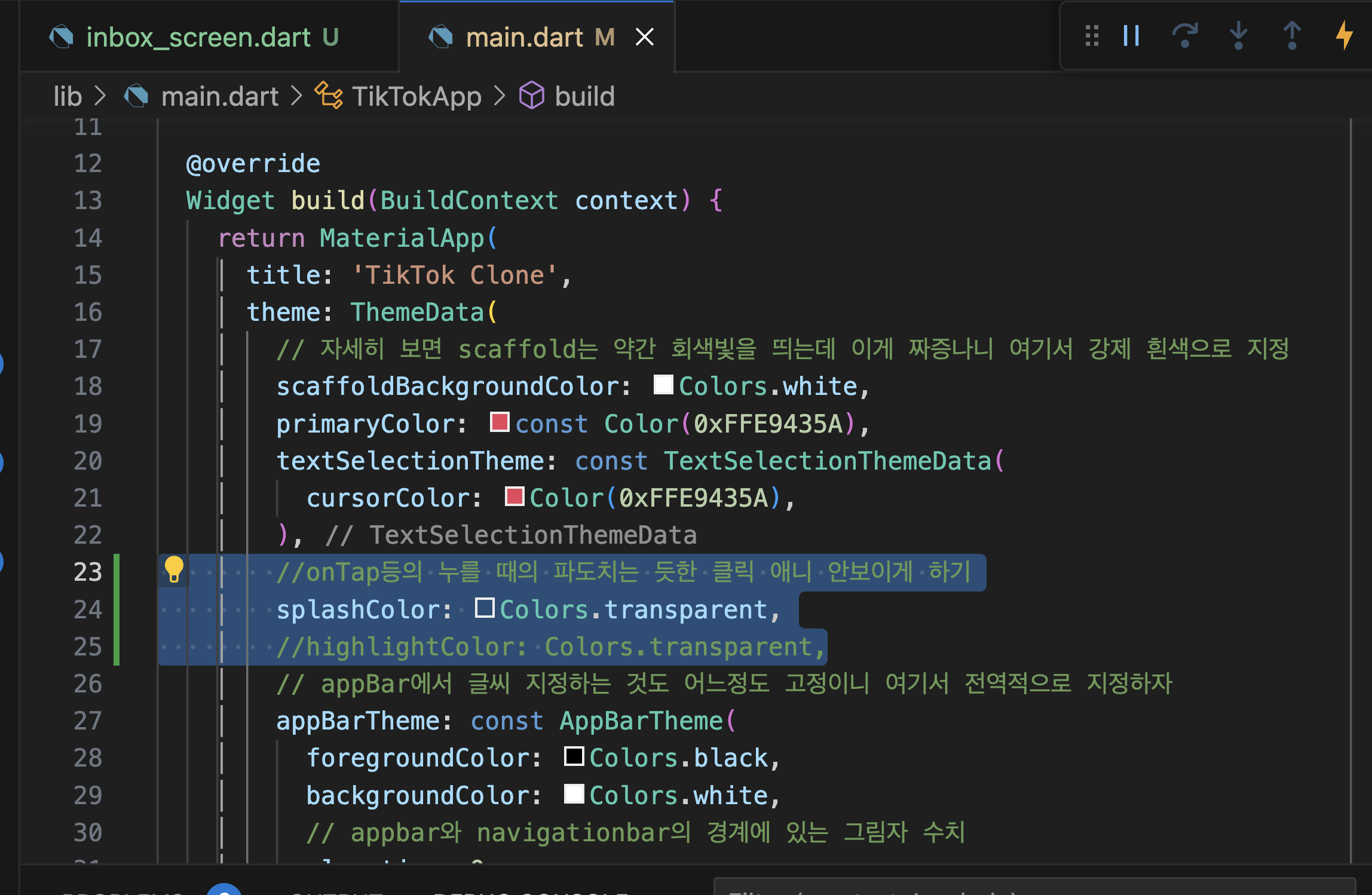
Task: Click the white scaffoldBackgroundColor swatch
Action: 663,385
